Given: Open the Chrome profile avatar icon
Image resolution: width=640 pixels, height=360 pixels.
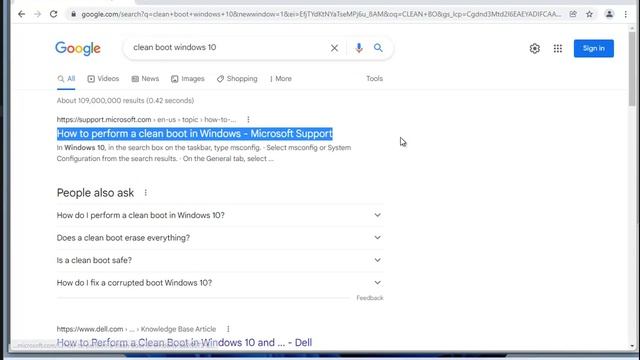Looking at the screenshot, I should coord(609,14).
